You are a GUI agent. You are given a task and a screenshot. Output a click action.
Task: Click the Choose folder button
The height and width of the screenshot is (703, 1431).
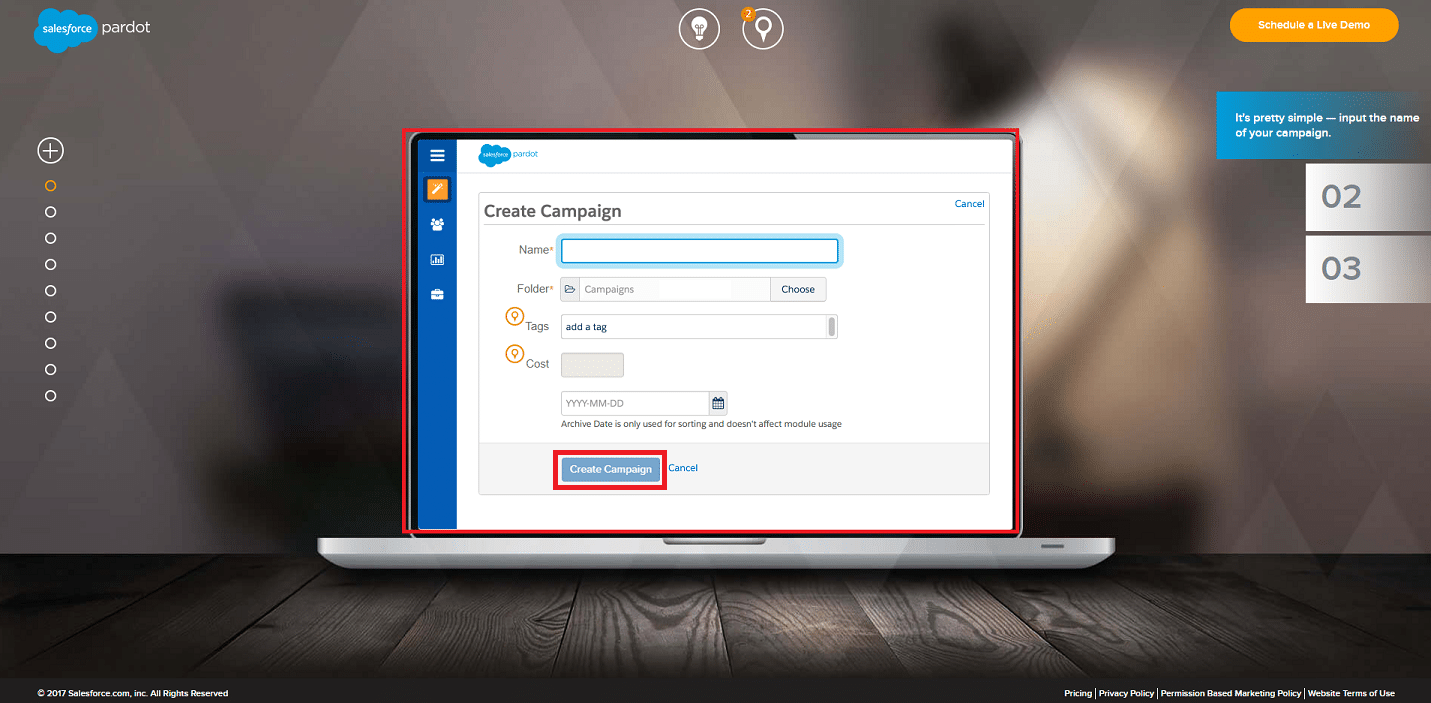798,289
